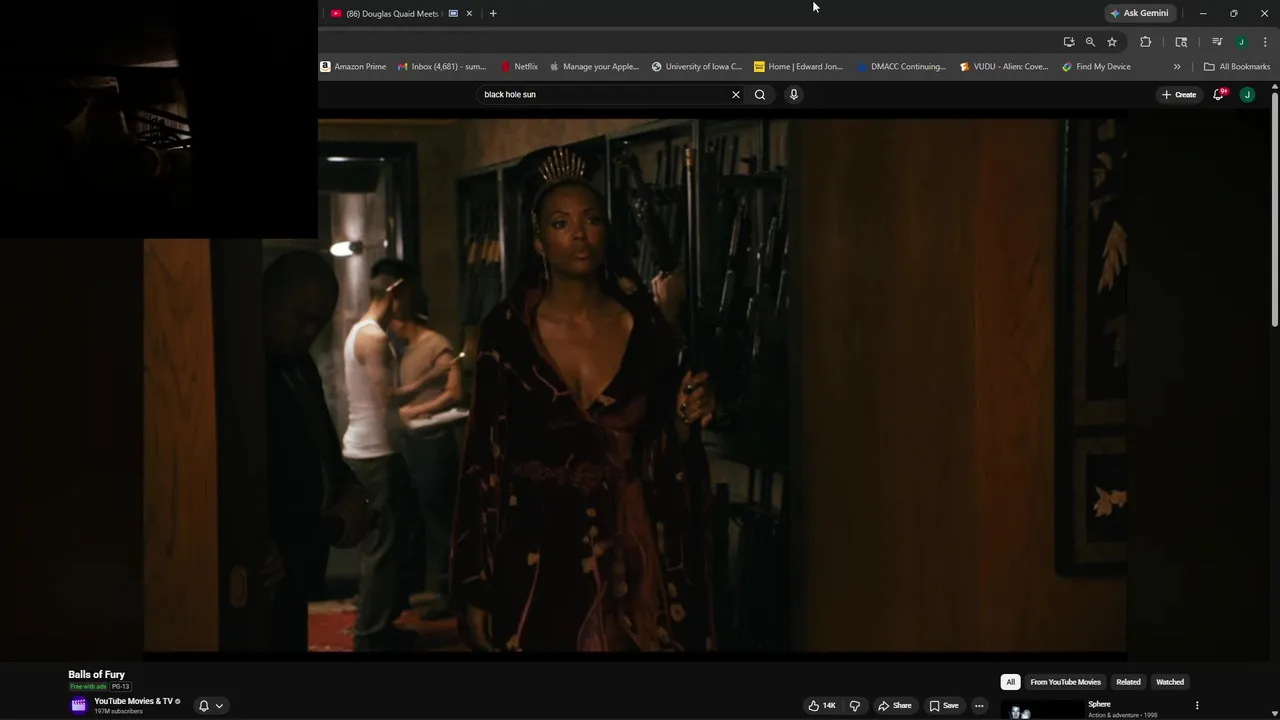Click the YouTube search magnifier button
Image resolution: width=1280 pixels, height=720 pixels.
[760, 95]
